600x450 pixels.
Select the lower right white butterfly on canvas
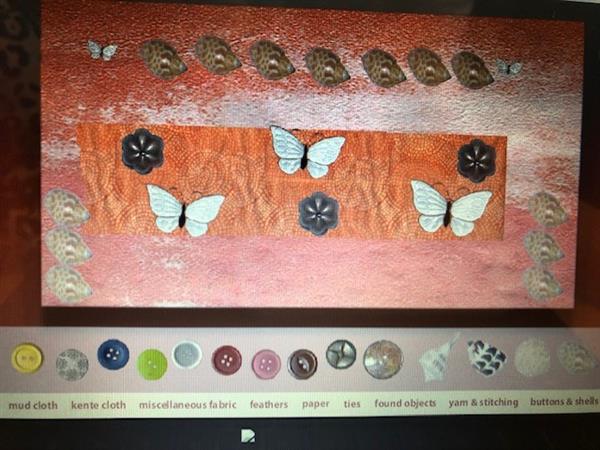pos(451,208)
